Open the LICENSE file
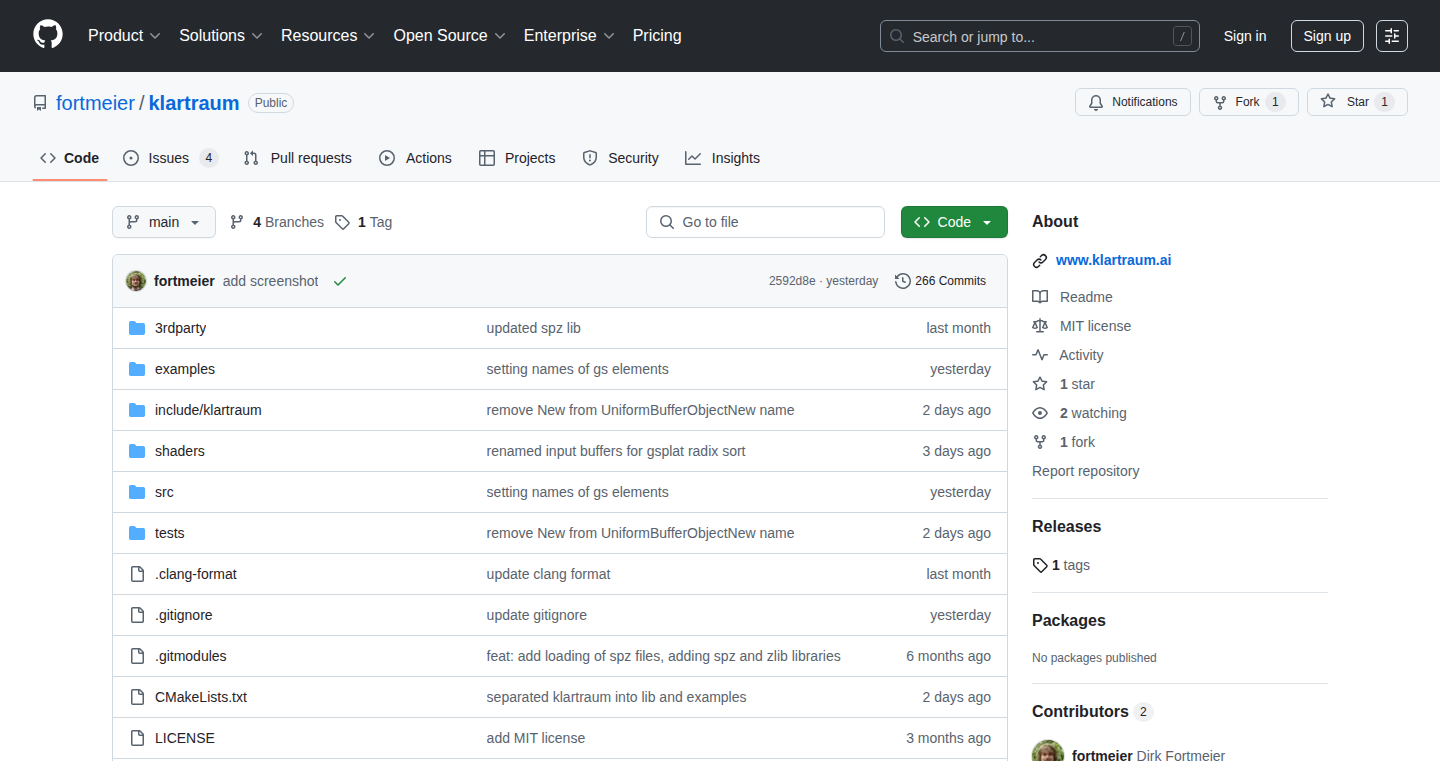The height and width of the screenshot is (761, 1440). click(x=185, y=738)
